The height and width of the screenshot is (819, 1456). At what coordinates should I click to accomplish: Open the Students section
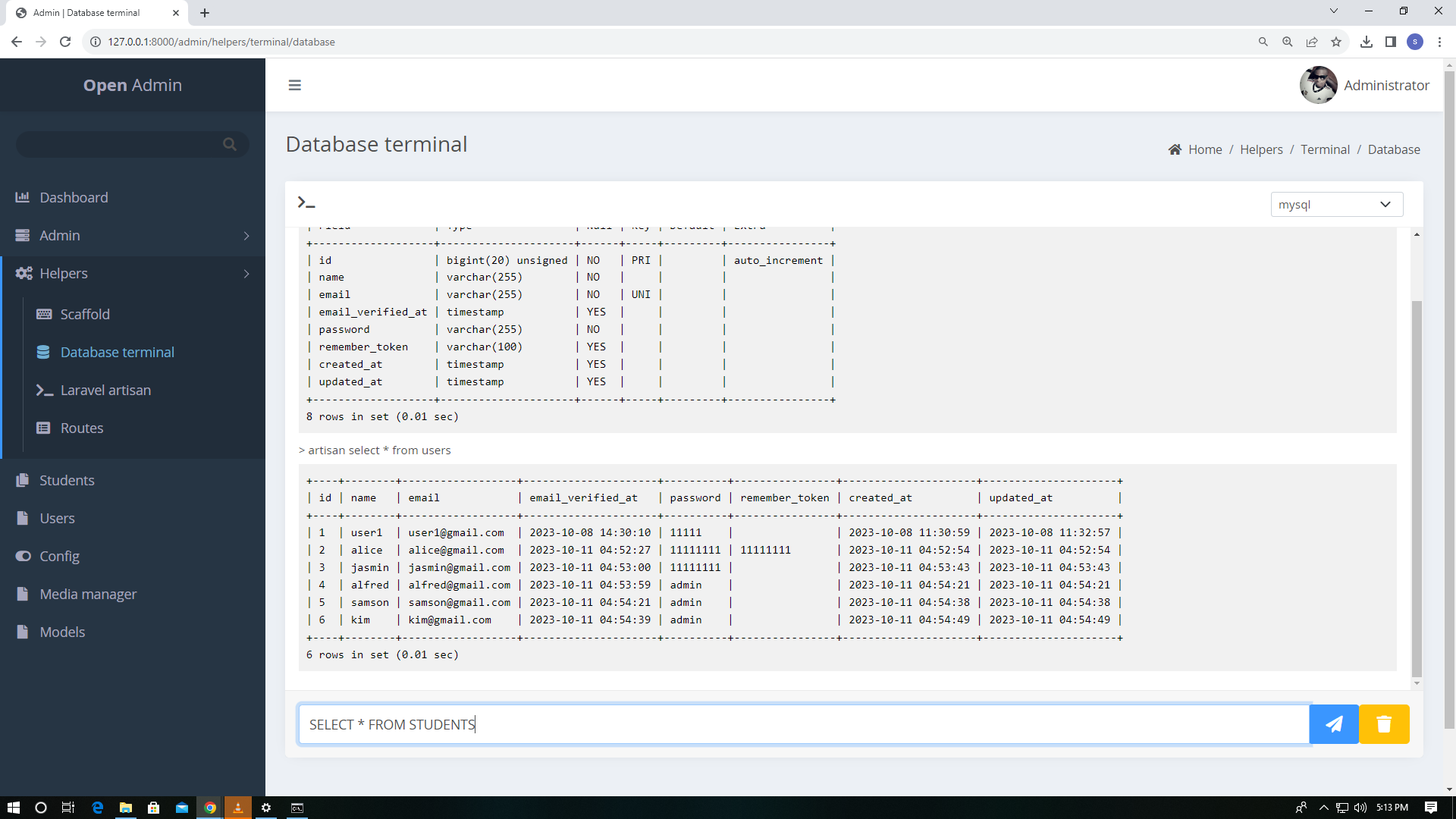[x=67, y=480]
